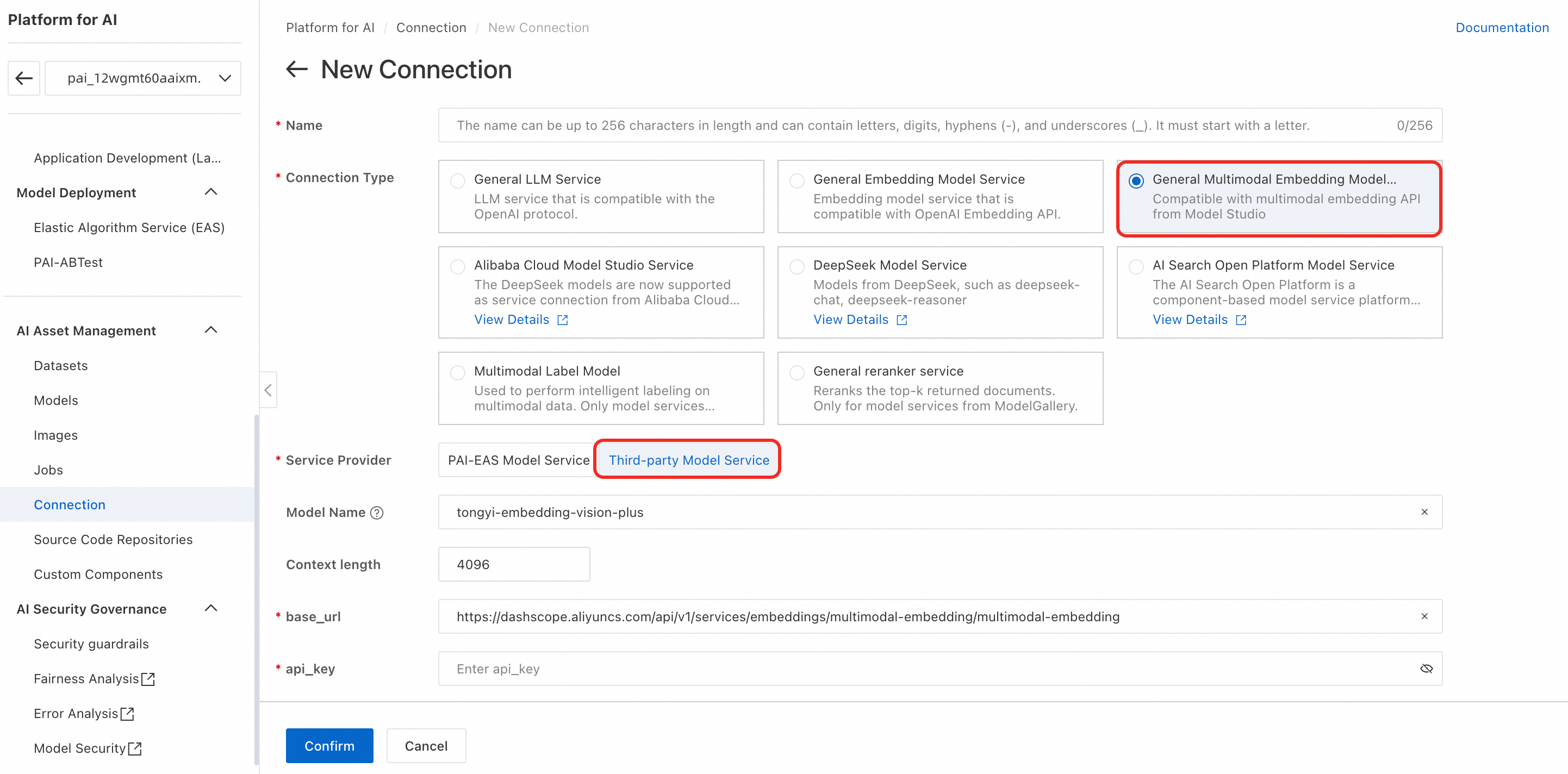The image size is (1568, 774).
Task: Click the workspace back arrow button in sidebar
Action: (x=24, y=78)
